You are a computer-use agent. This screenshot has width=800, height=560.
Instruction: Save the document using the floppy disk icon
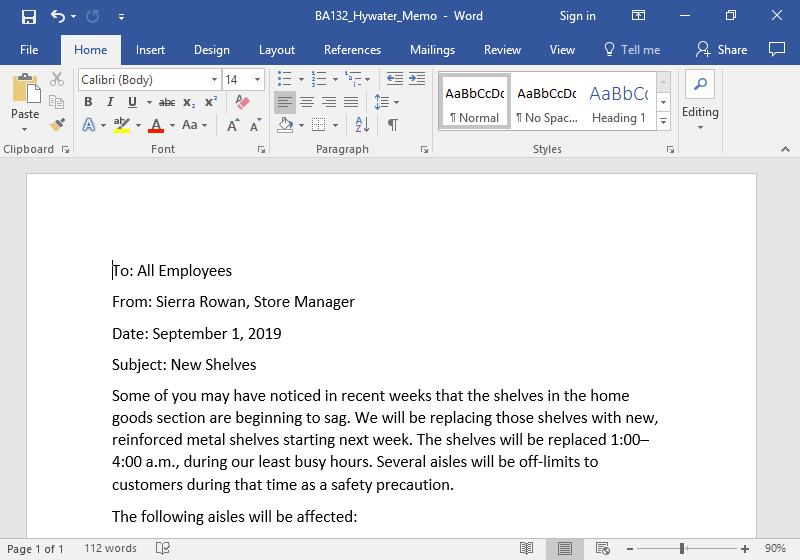pos(28,16)
